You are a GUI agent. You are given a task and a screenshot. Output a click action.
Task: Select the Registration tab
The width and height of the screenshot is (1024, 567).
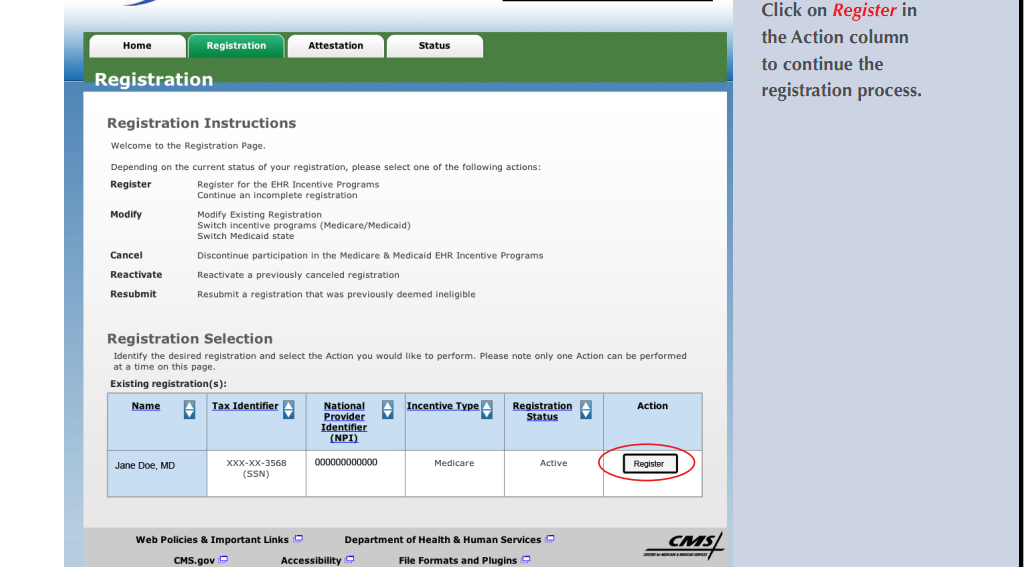click(236, 46)
